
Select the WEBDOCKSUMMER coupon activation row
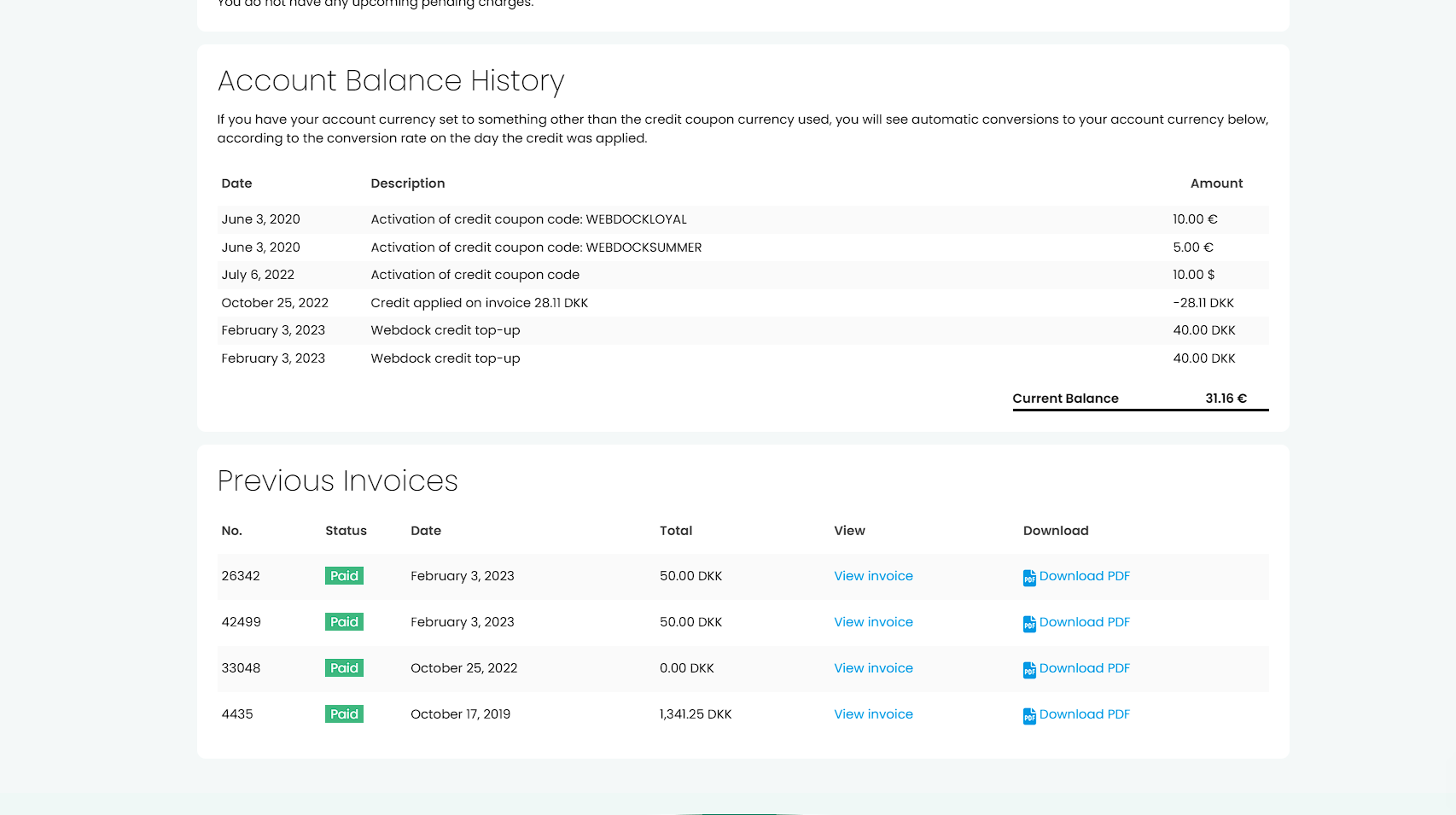(x=536, y=247)
